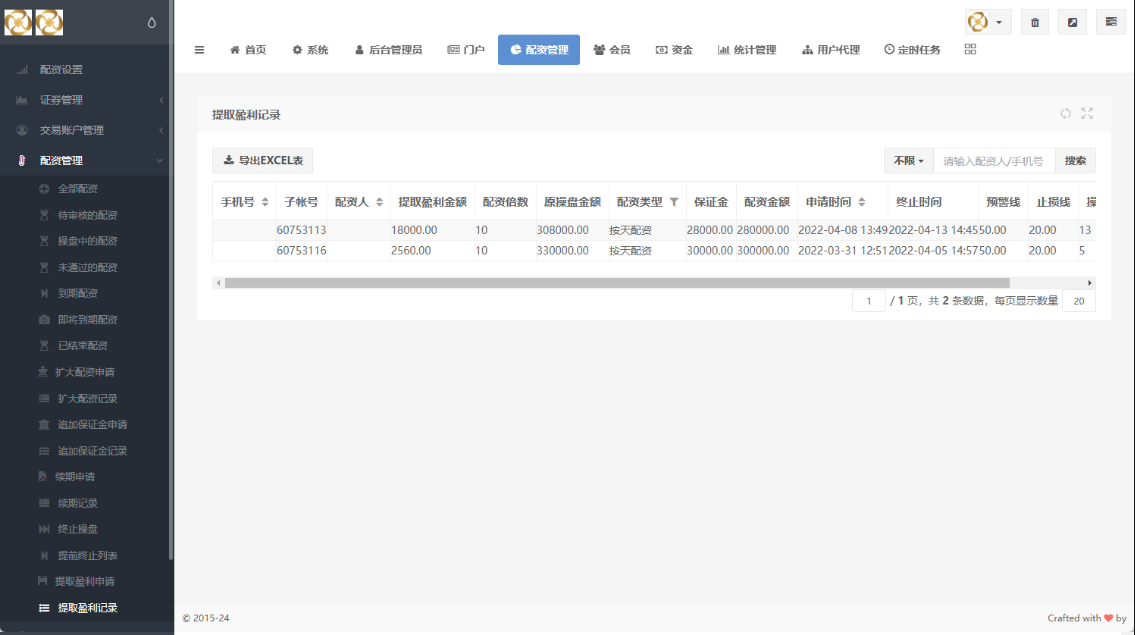The height and width of the screenshot is (635, 1135).
Task: Expand 证券管理 sidebar section
Action: [85, 100]
